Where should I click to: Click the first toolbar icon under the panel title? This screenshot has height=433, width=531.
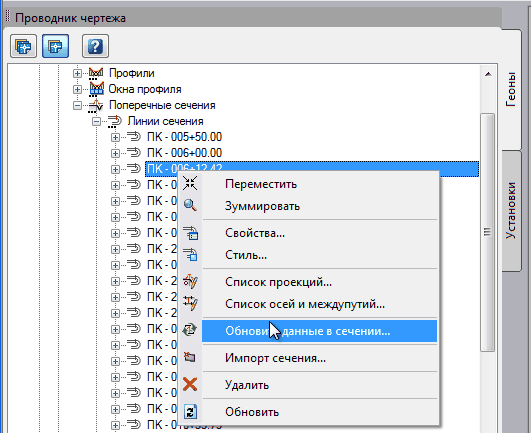coord(23,46)
